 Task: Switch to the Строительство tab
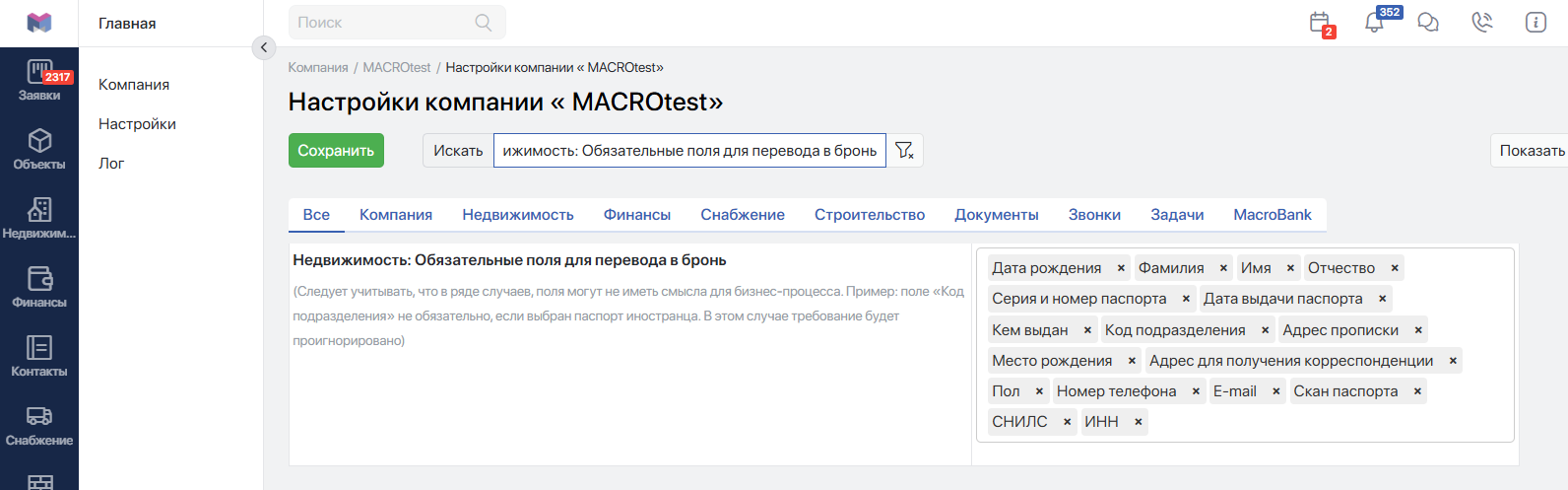click(x=870, y=215)
